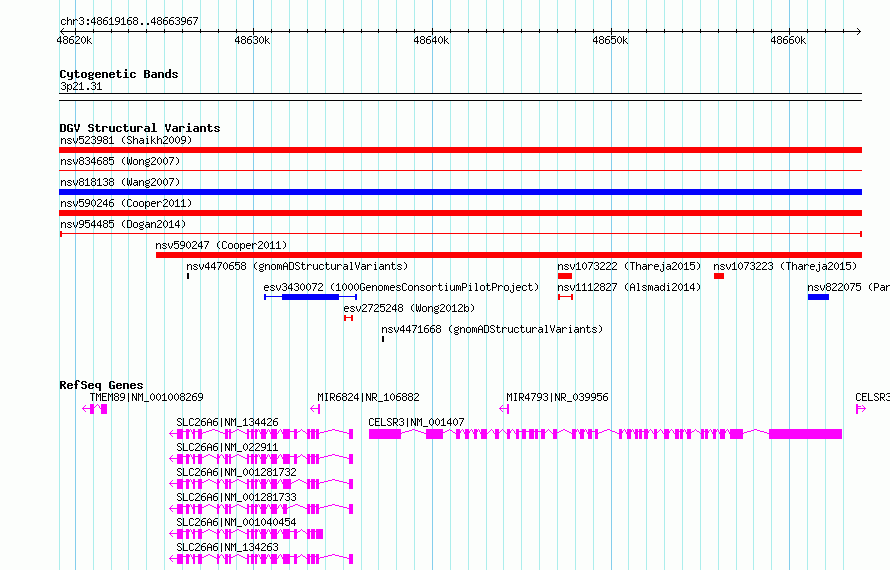Image resolution: width=890 pixels, height=570 pixels.
Task: Select the nsv590247 (Cooper2011) label
Action: point(221,245)
